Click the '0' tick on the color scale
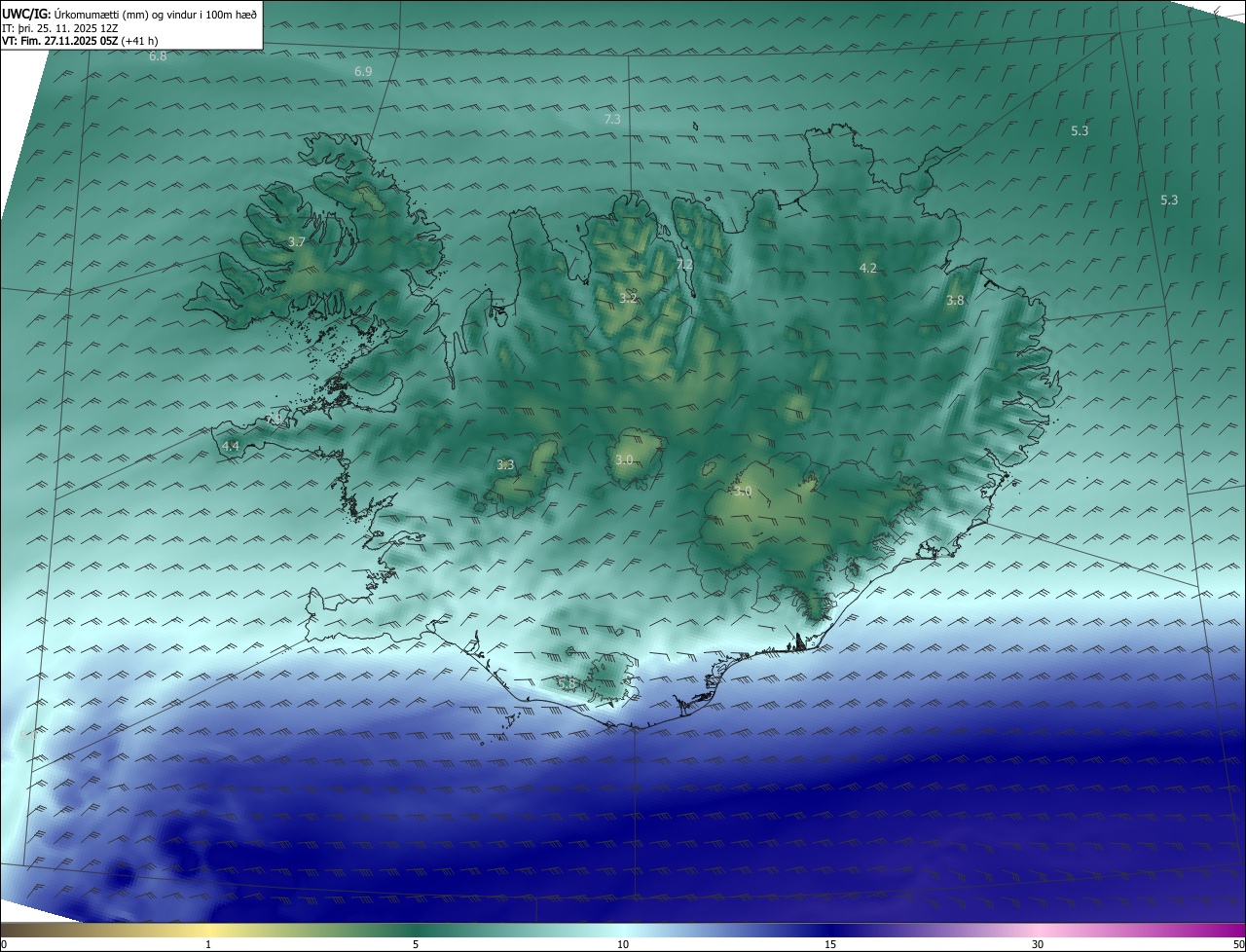1246x952 pixels. click(4, 944)
